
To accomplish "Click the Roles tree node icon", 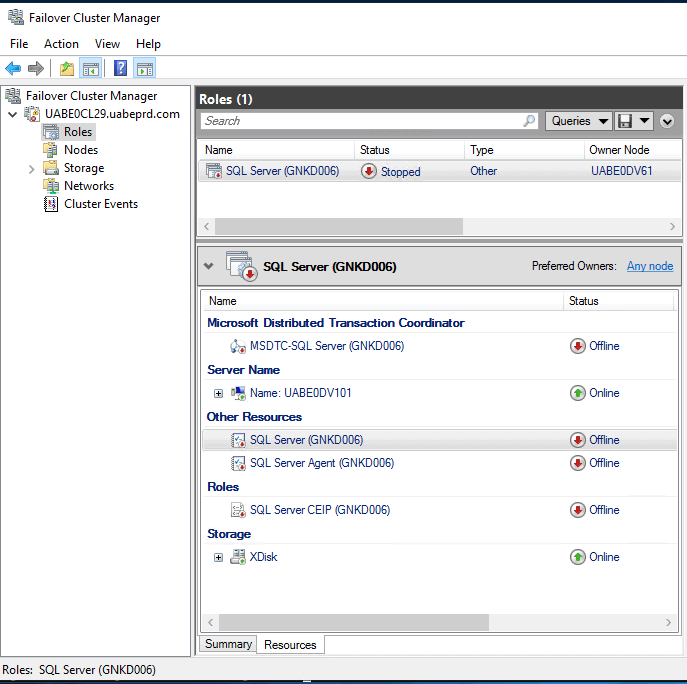I will click(x=51, y=132).
